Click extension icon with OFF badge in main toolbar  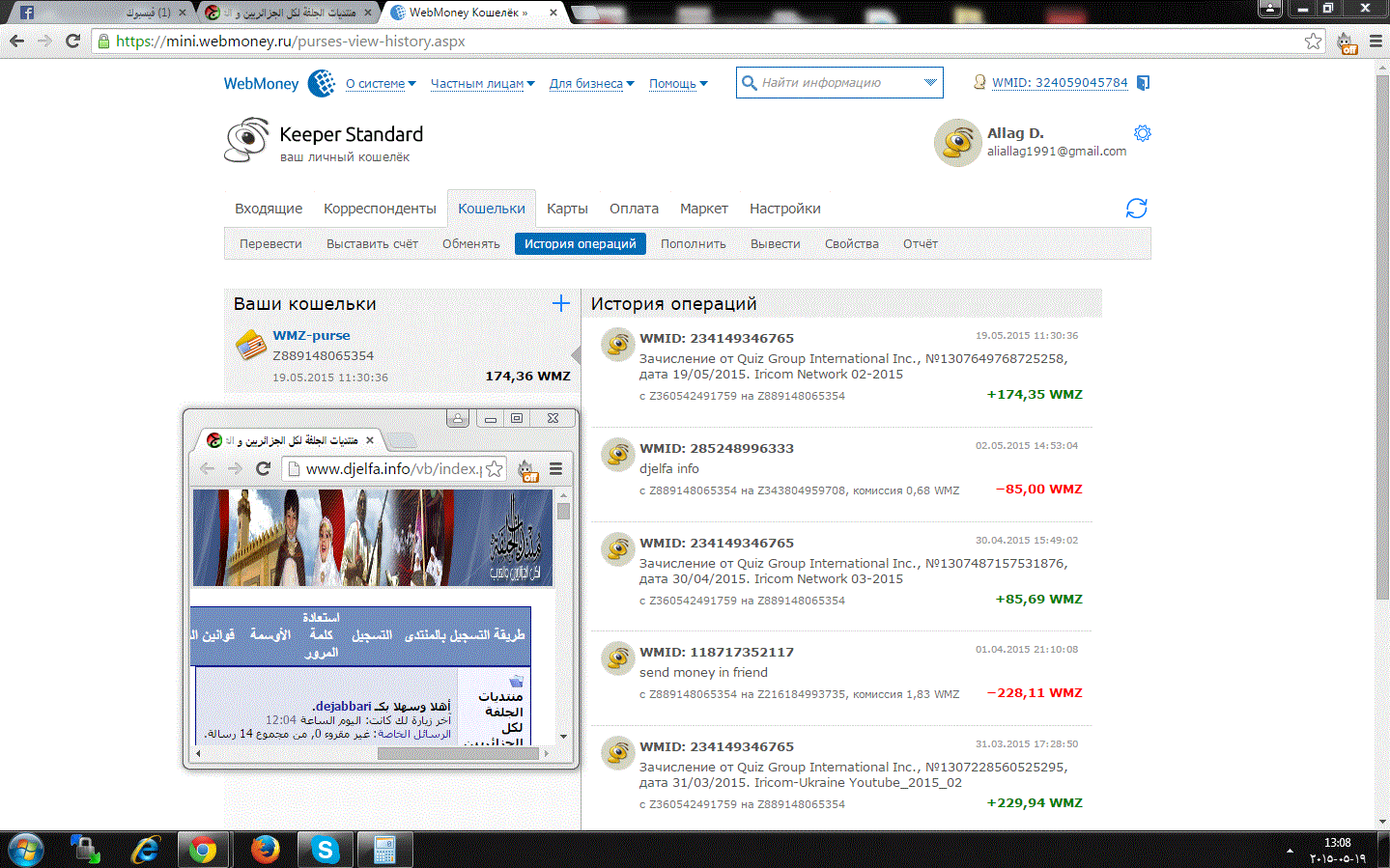pyautogui.click(x=1346, y=42)
